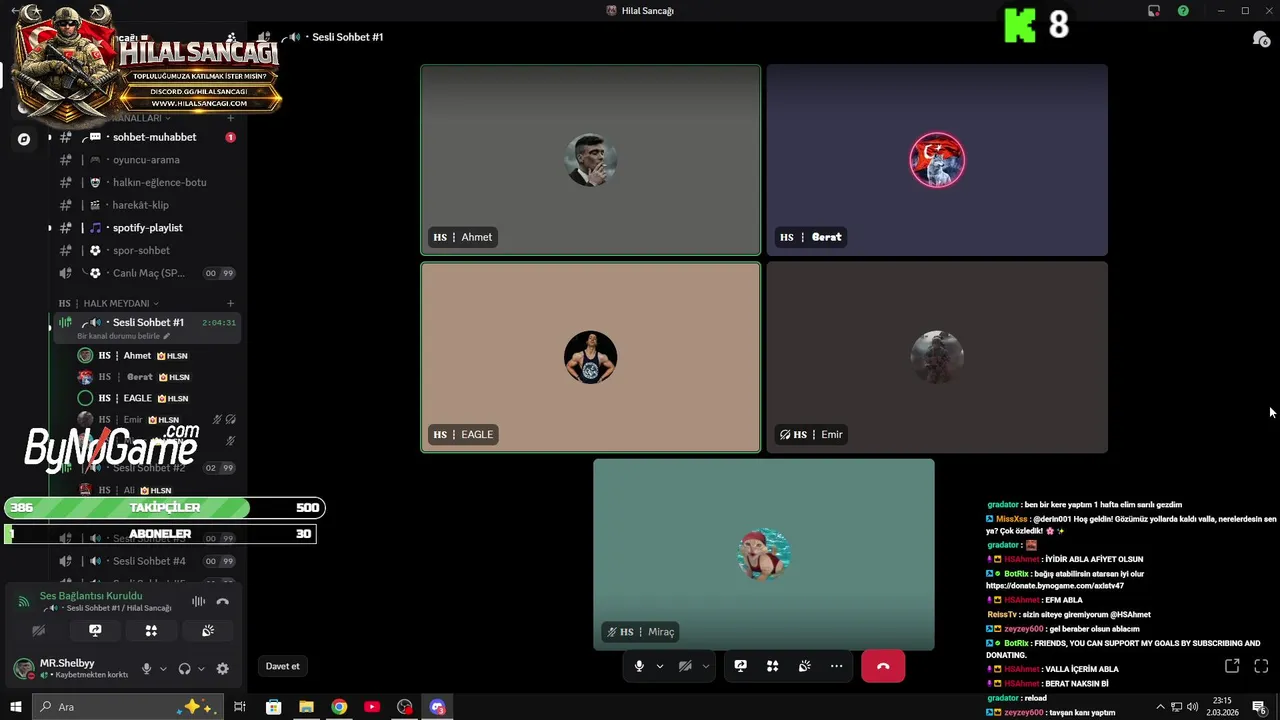
Task: Toggle camera in the left voice connection panel
Action: coord(38,631)
